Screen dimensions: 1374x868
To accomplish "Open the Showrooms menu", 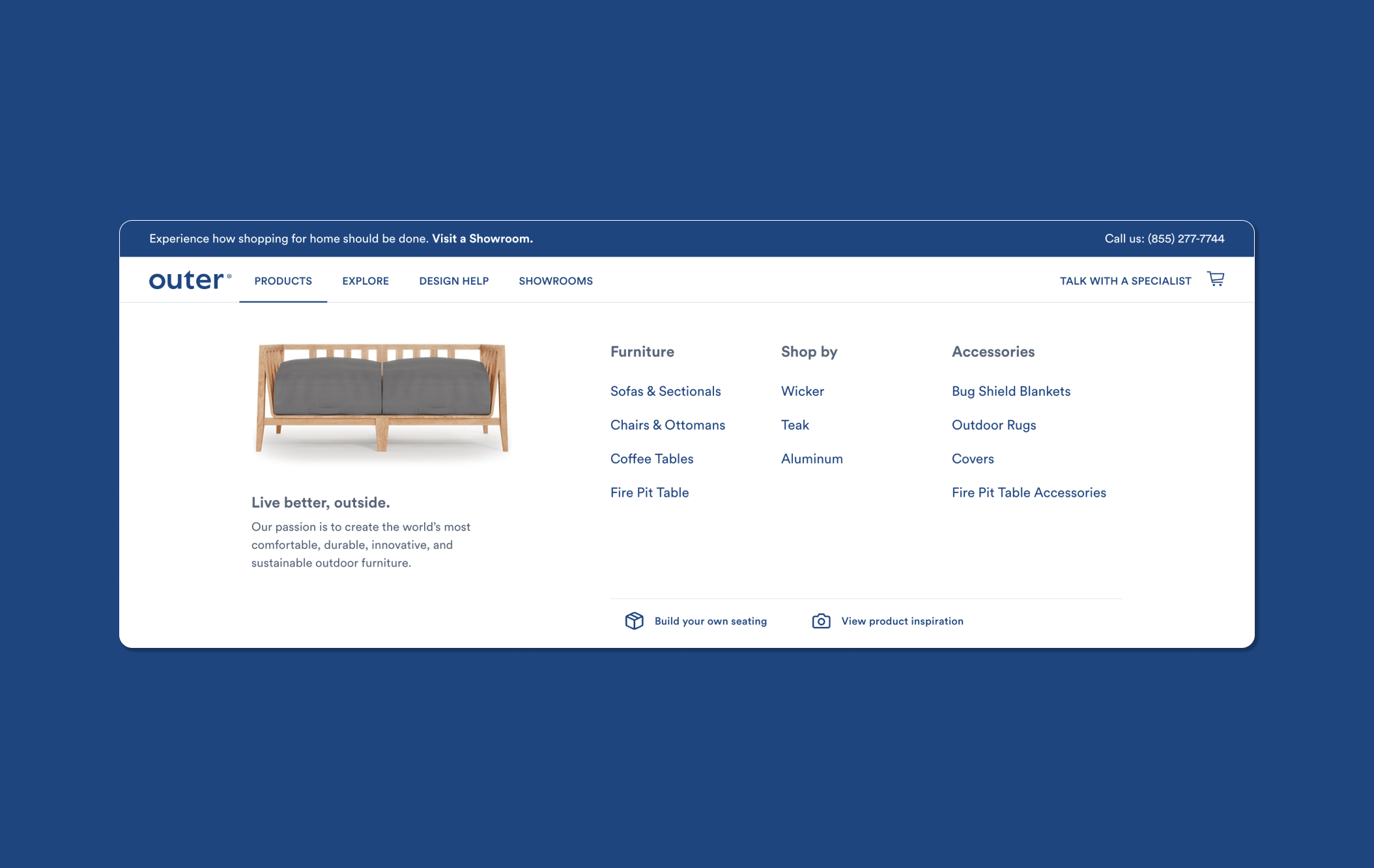I will (555, 281).
